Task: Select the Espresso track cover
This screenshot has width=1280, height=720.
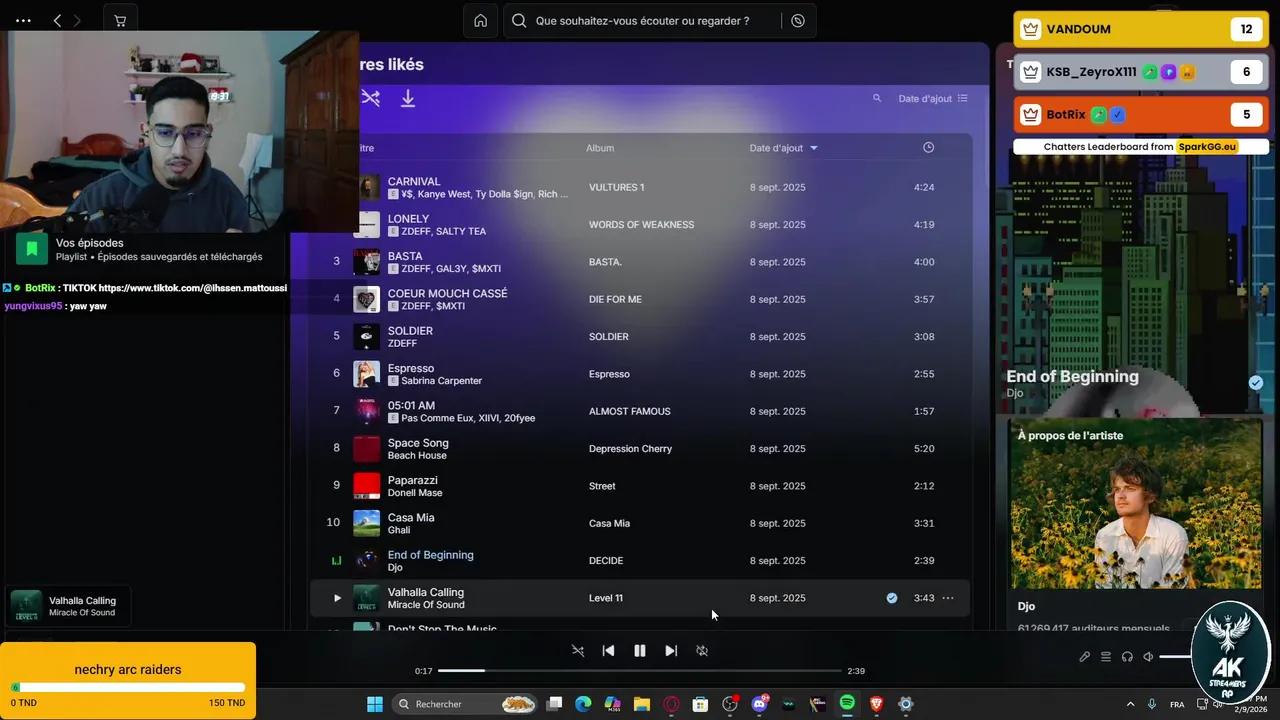Action: 367,374
